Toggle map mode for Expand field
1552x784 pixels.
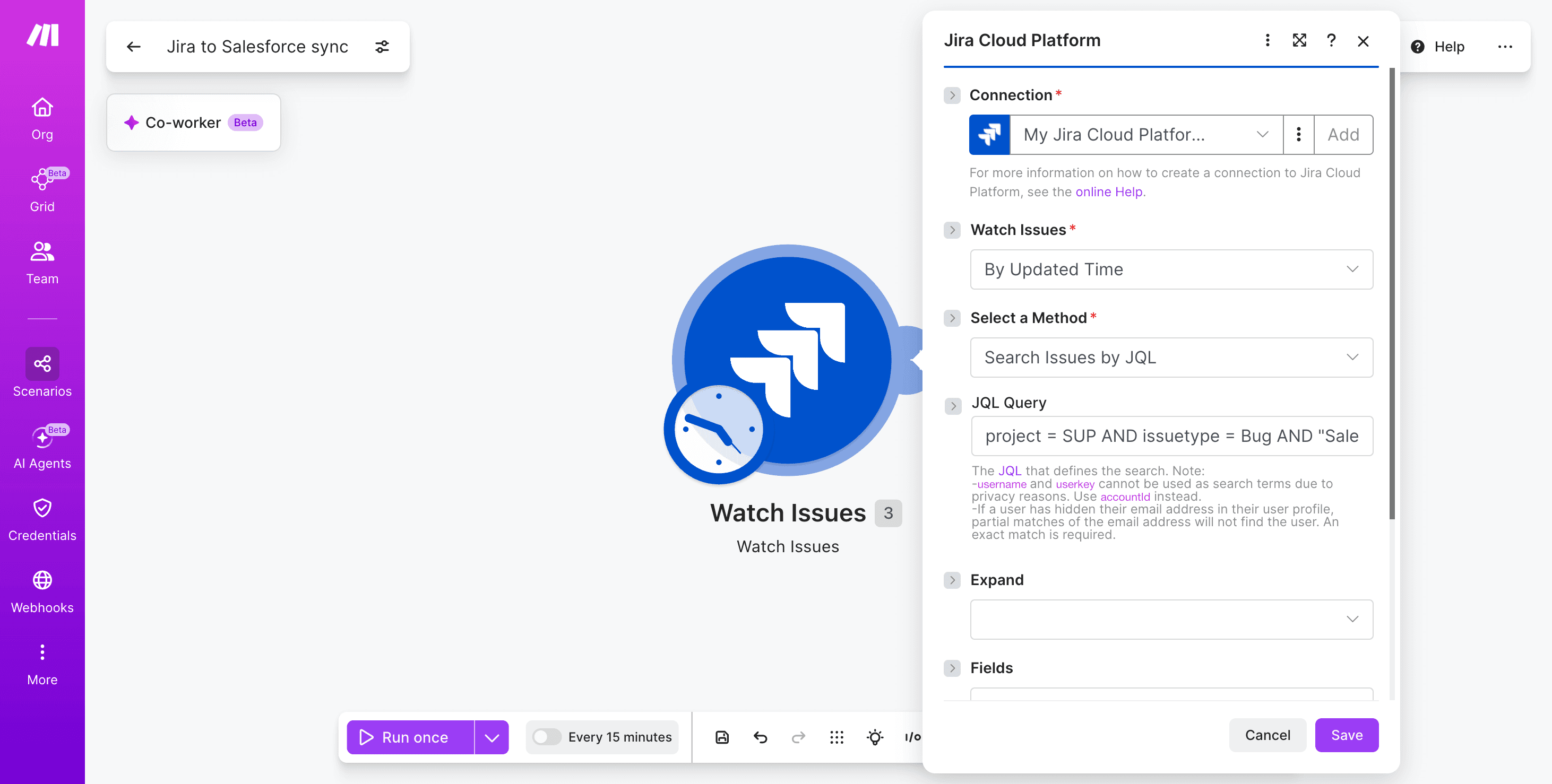coord(952,580)
